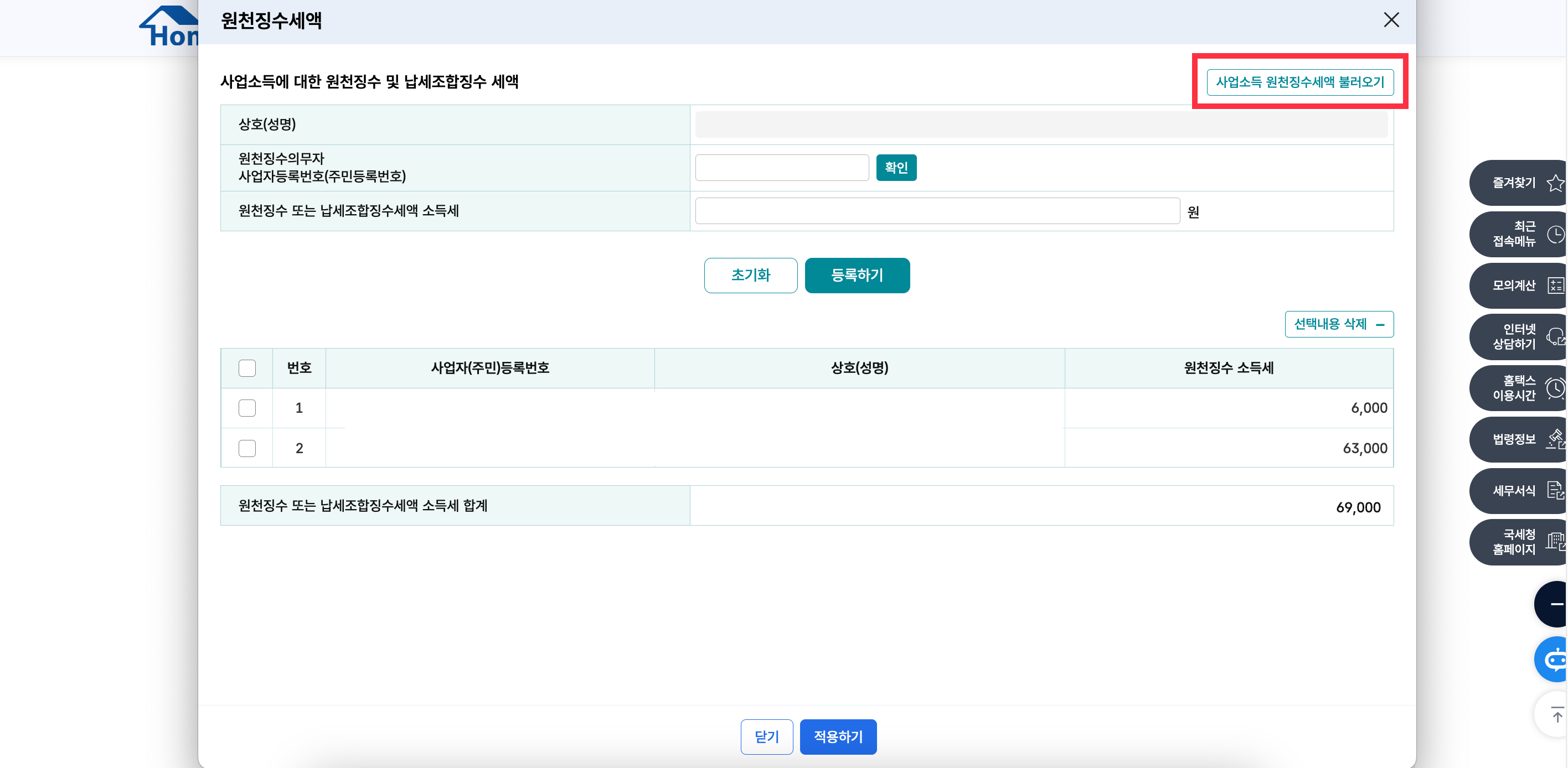The height and width of the screenshot is (768, 1568).
Task: Open 홈택스 이용시간 side menu
Action: click(1518, 388)
